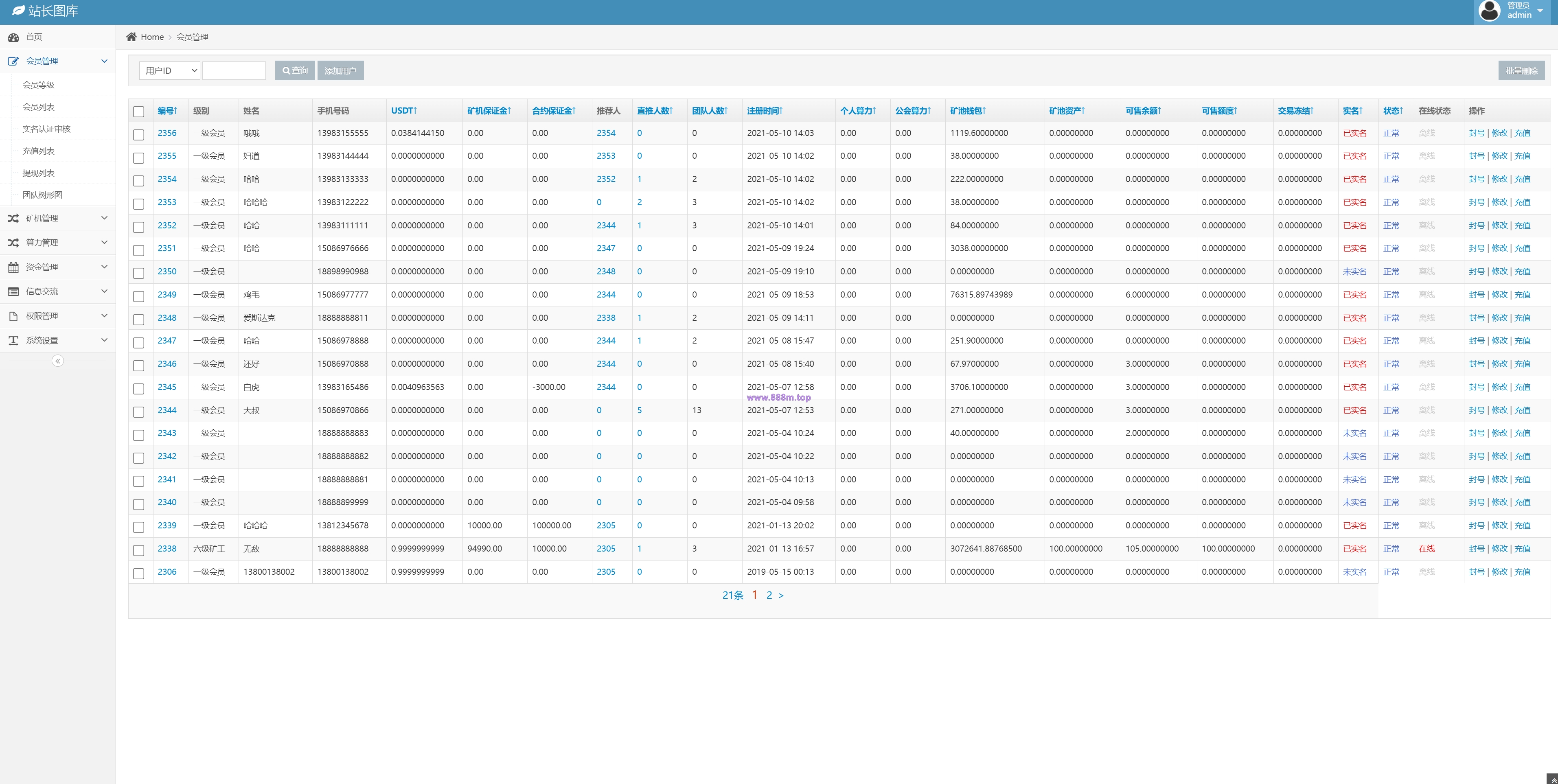Click the Home breadcrumb link
This screenshot has width=1558, height=784.
point(152,37)
